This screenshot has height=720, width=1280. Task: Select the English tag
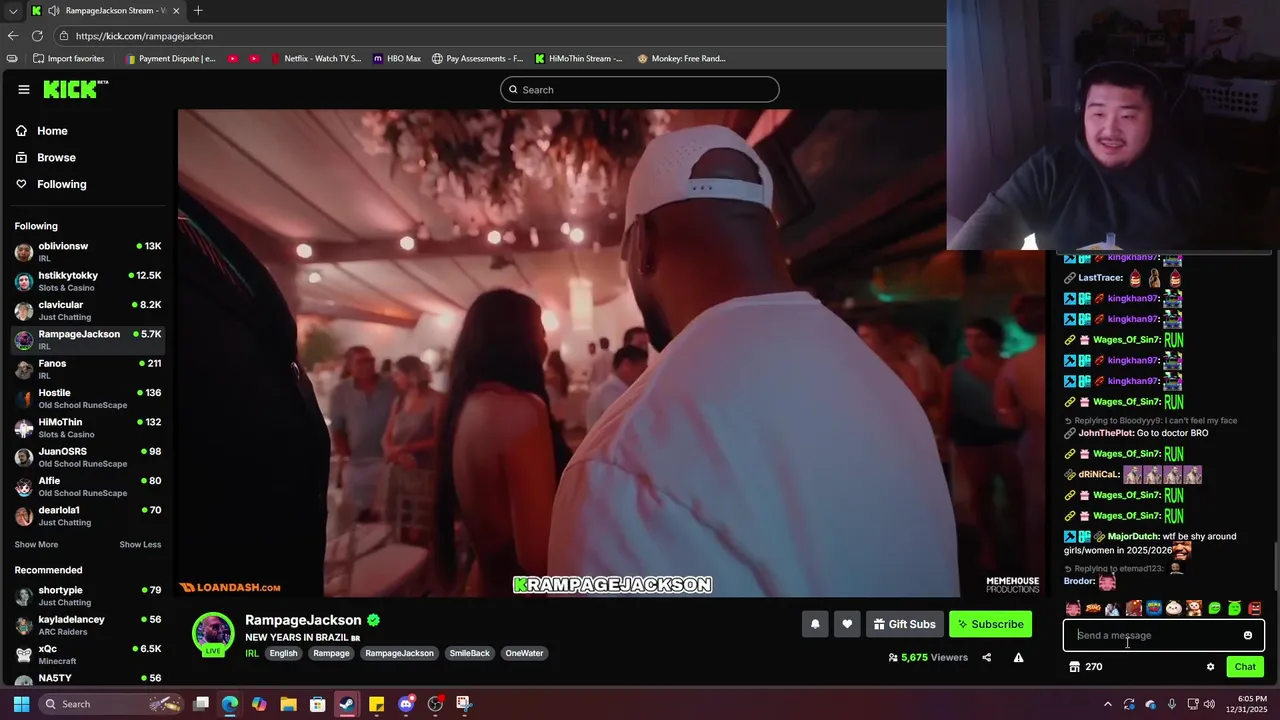tap(283, 653)
